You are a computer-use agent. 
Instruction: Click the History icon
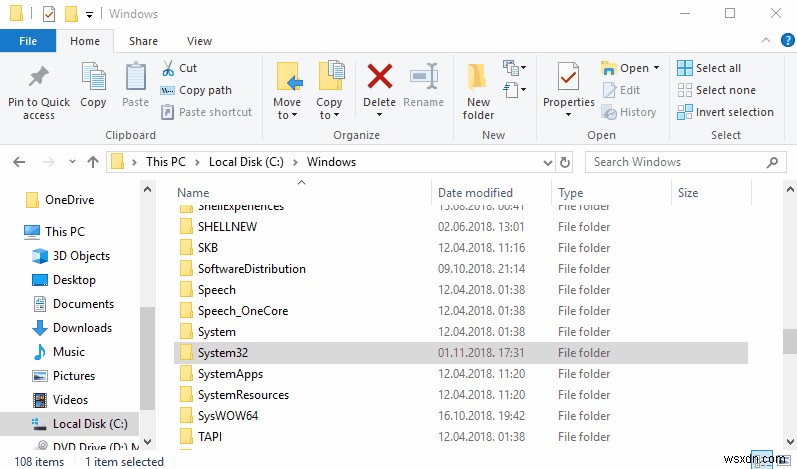click(609, 112)
